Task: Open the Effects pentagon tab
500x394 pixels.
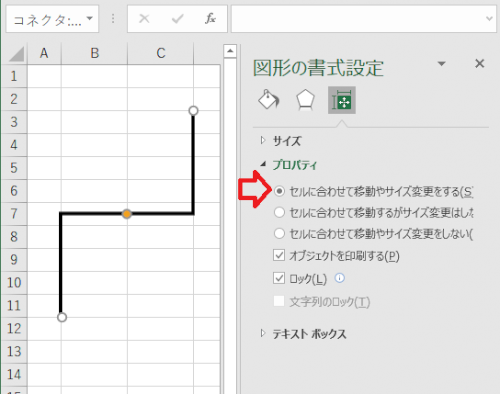Action: (305, 100)
